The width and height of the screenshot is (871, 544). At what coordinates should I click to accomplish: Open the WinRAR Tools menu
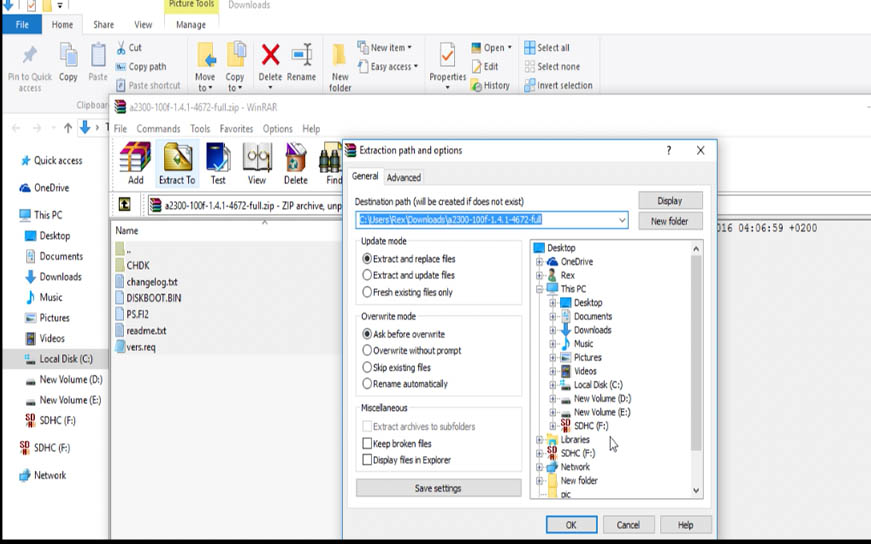click(200, 129)
